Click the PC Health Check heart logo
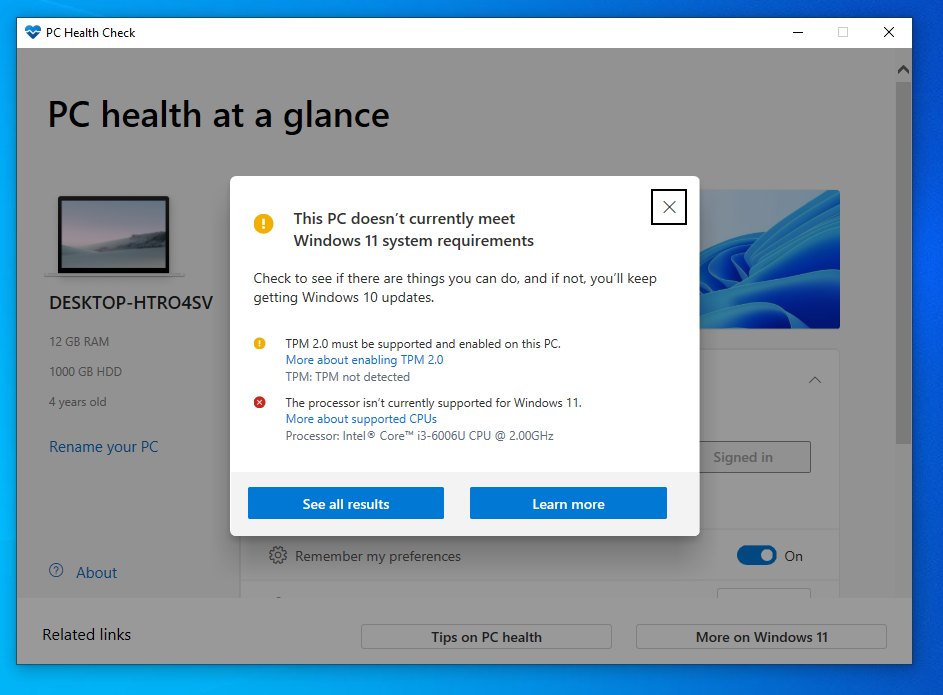 coord(32,32)
